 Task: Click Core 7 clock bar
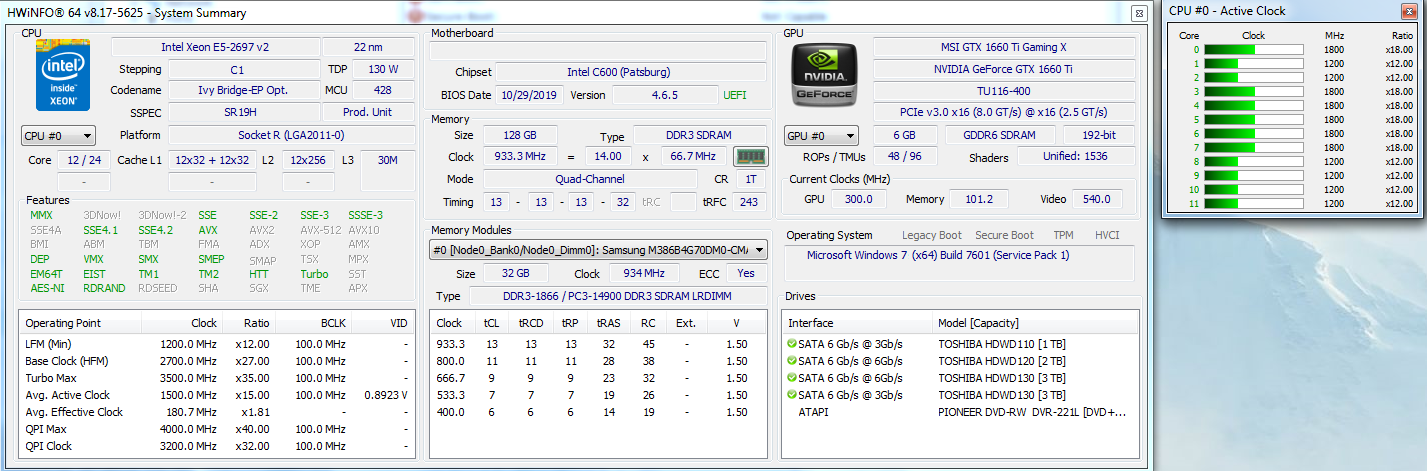[1252, 148]
